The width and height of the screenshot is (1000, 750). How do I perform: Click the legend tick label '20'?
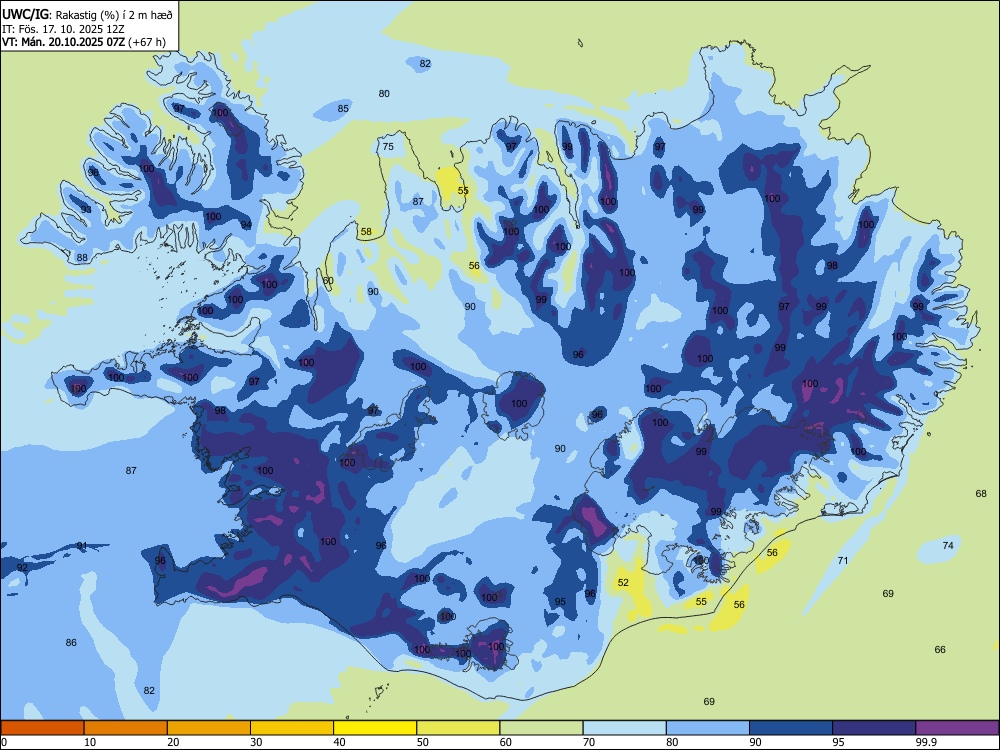tap(173, 742)
